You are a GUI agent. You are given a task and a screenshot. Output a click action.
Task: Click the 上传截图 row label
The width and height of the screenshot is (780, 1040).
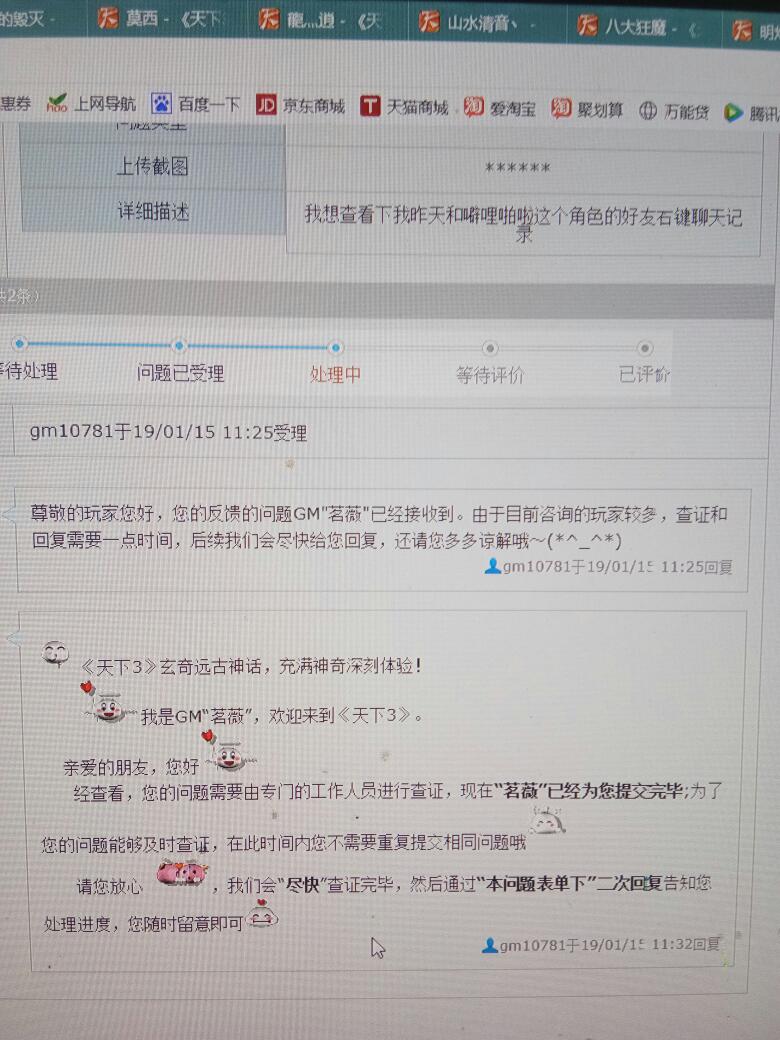point(152,166)
